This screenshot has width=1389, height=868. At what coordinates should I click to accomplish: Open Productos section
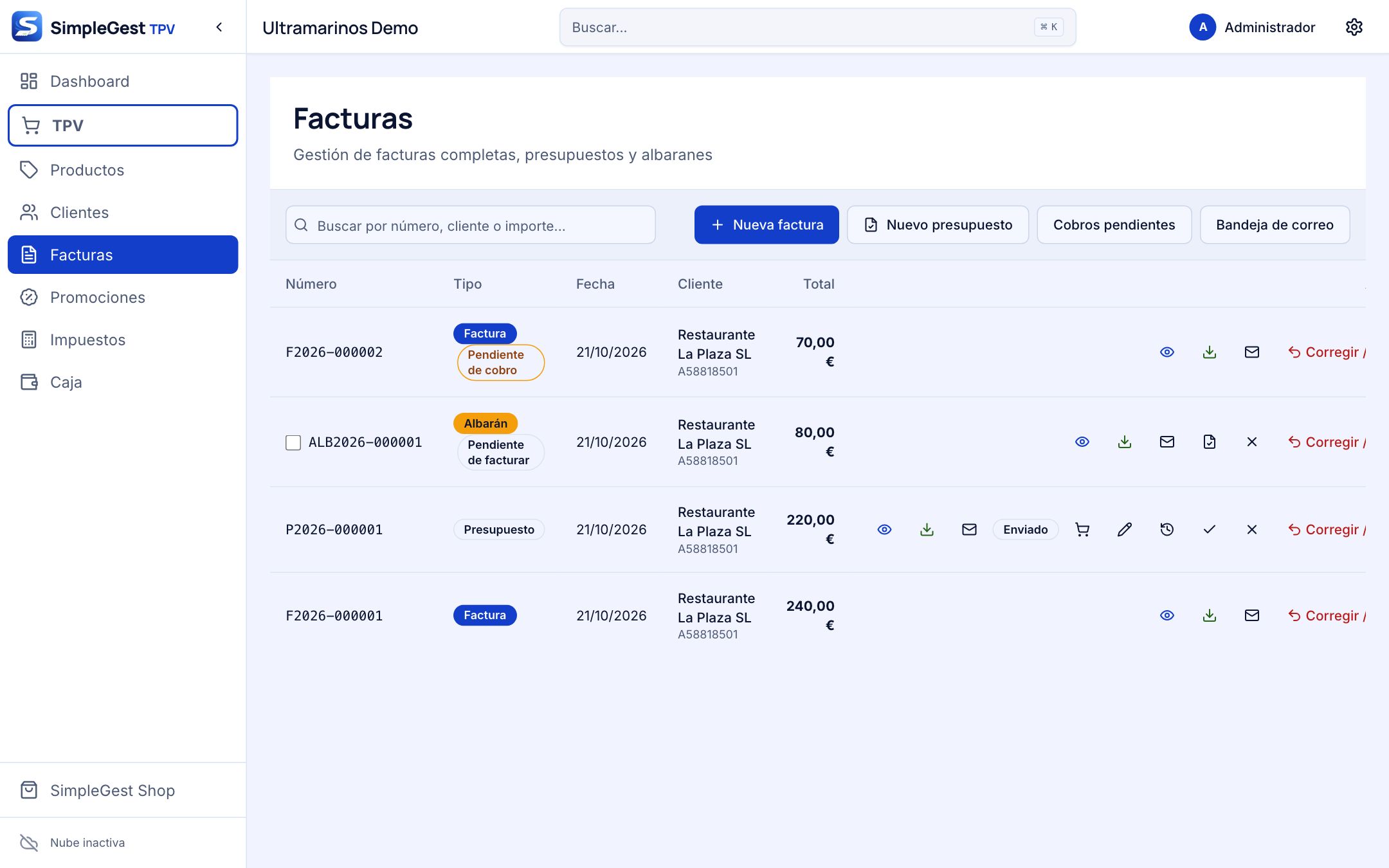click(123, 170)
